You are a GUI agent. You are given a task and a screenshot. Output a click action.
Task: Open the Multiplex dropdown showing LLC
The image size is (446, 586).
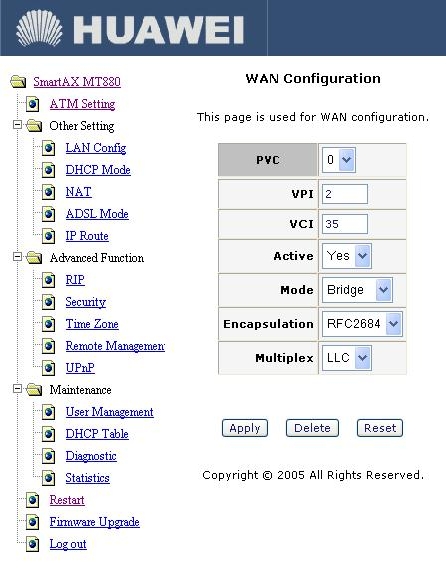click(347, 358)
